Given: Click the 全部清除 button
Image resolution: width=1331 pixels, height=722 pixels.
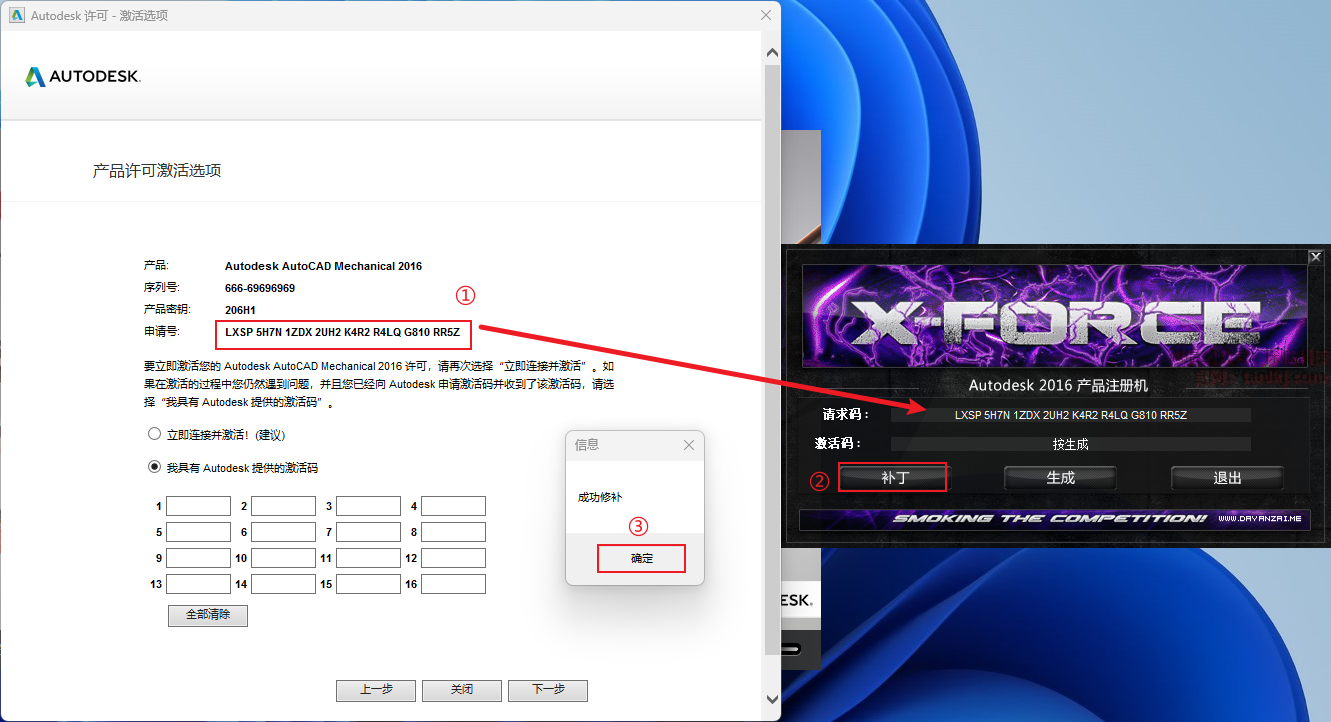Looking at the screenshot, I should [208, 615].
